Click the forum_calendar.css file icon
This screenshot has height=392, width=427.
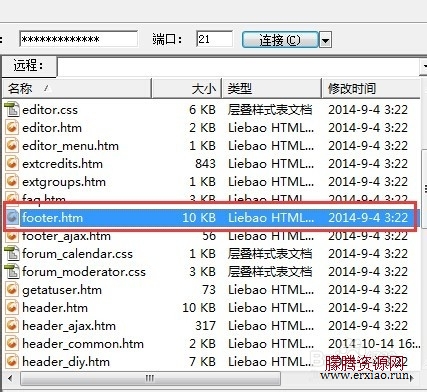click(12, 253)
